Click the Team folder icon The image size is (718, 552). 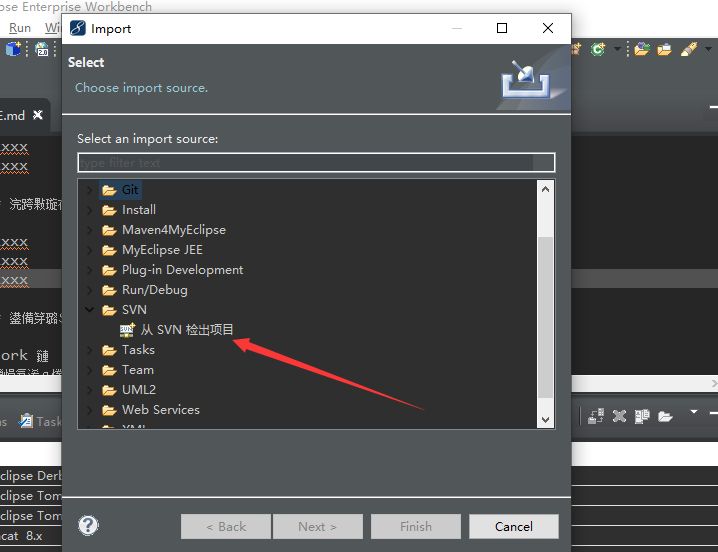click(109, 371)
